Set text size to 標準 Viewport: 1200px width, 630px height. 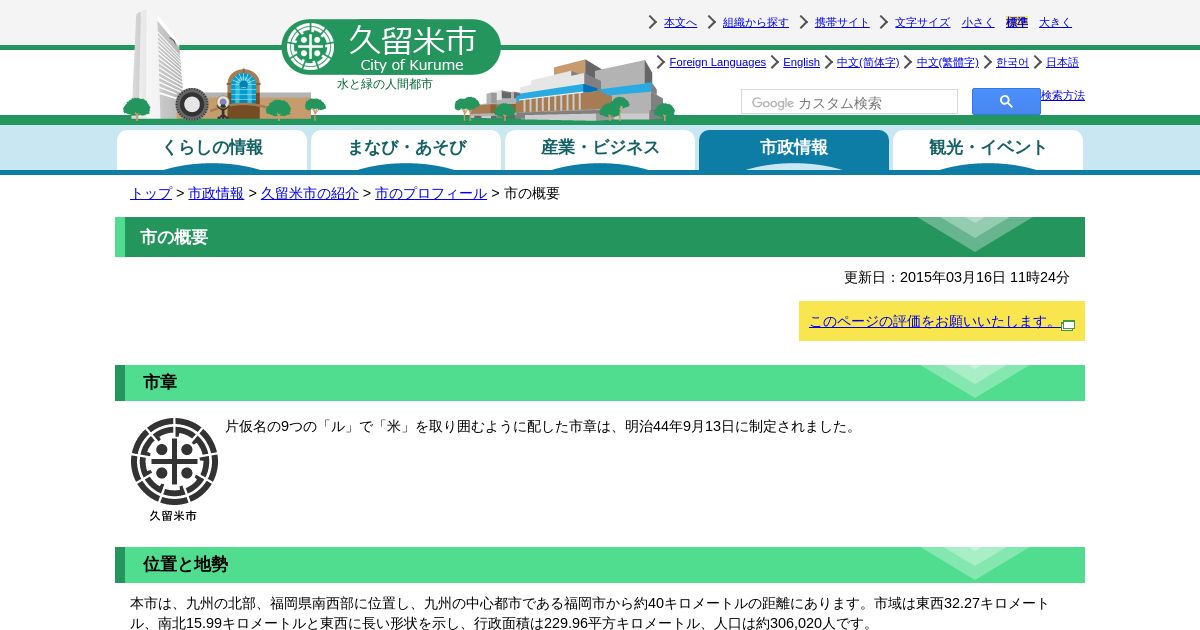(1017, 22)
